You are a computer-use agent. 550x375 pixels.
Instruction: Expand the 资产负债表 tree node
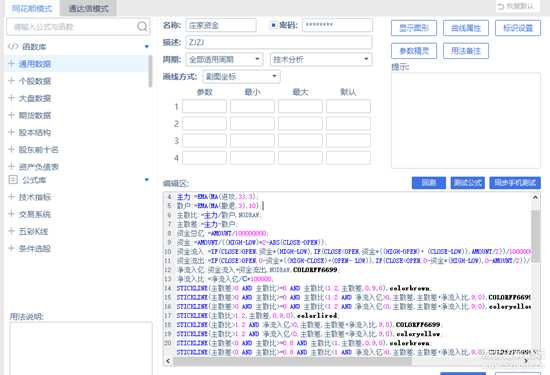(x=11, y=166)
